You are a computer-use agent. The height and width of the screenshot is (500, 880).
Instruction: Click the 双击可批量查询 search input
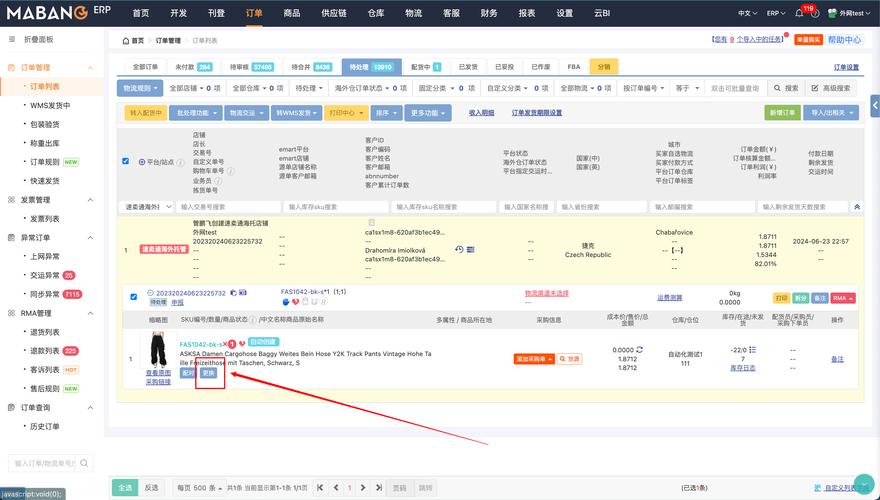tap(734, 88)
